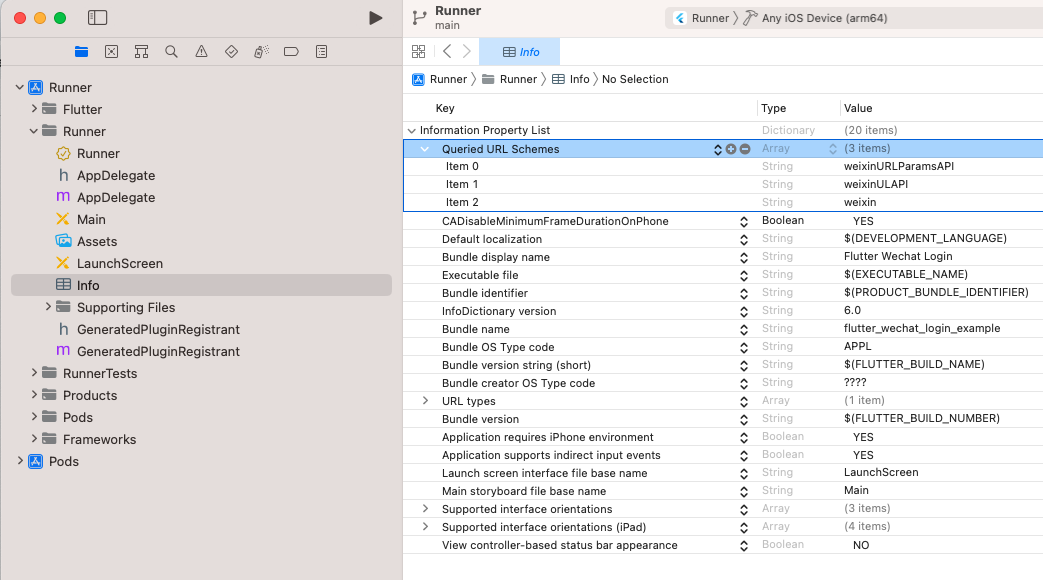
Task: Open the Assets catalog
Action: tap(86, 241)
